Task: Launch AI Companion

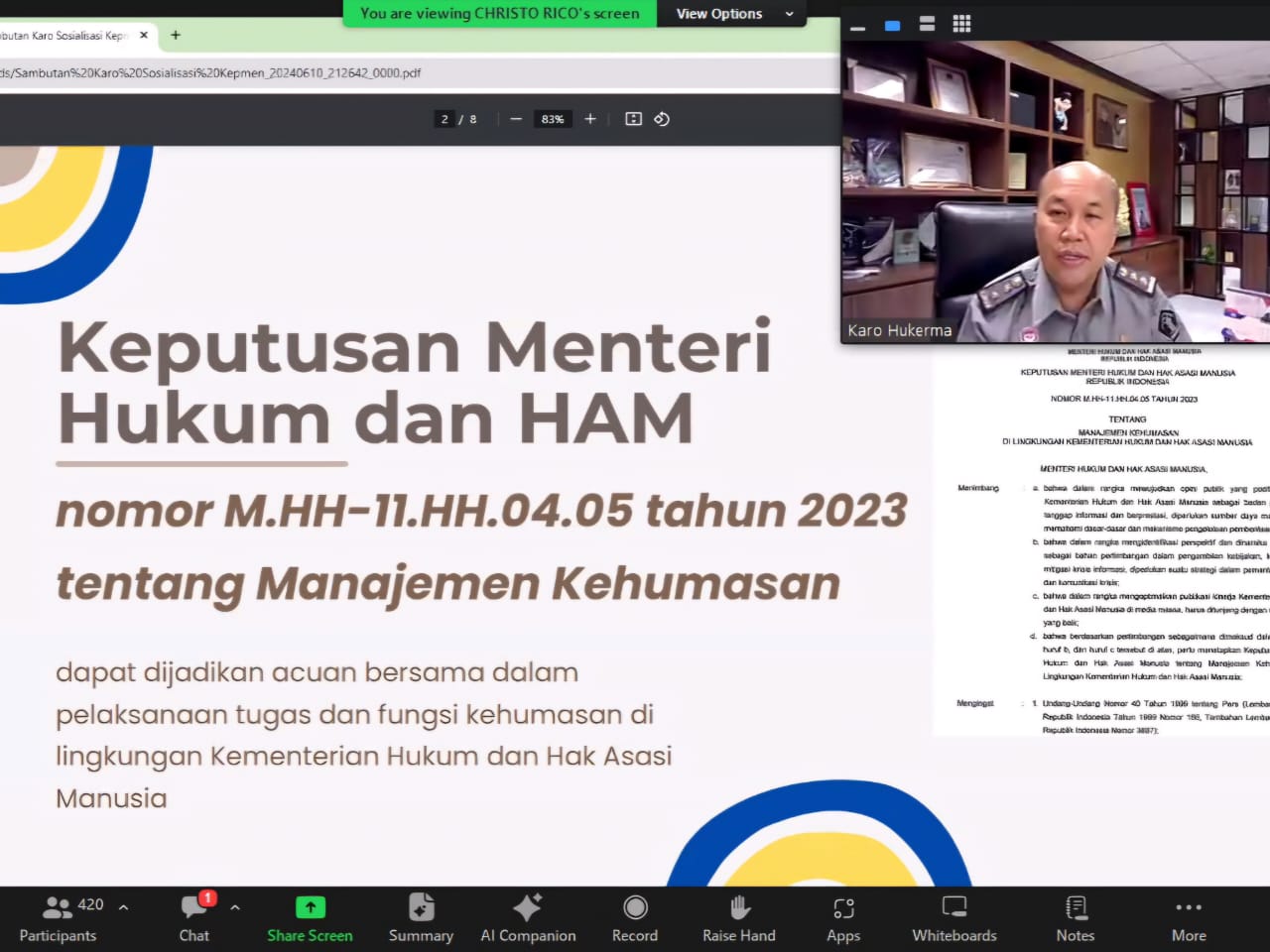Action: click(x=528, y=919)
